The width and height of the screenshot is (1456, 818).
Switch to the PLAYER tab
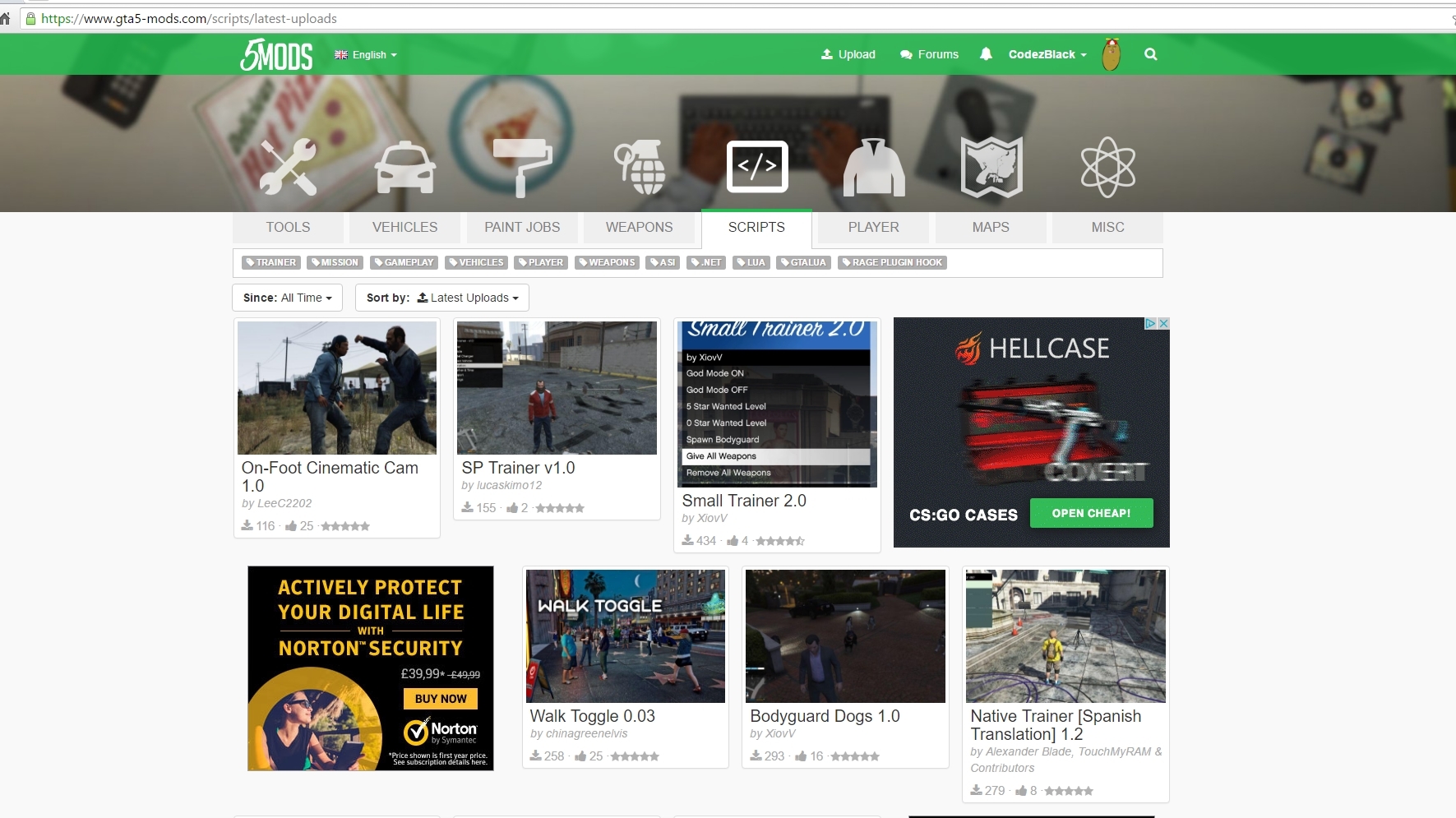[x=874, y=228]
